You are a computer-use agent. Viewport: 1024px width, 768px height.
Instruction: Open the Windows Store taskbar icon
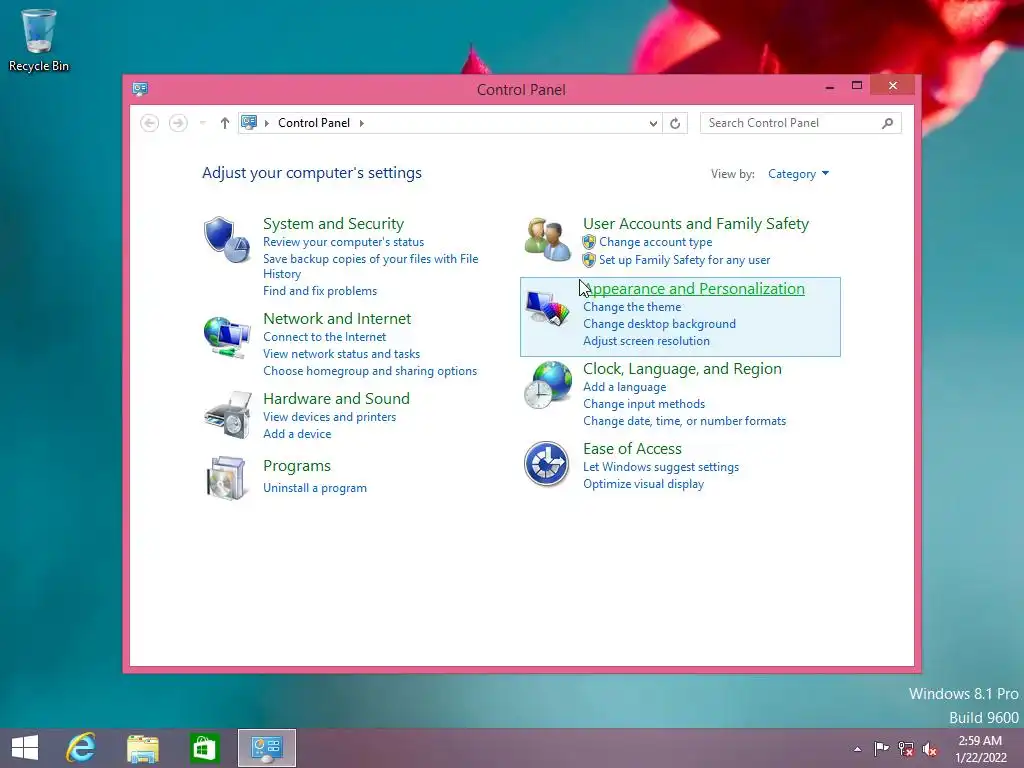tap(204, 748)
